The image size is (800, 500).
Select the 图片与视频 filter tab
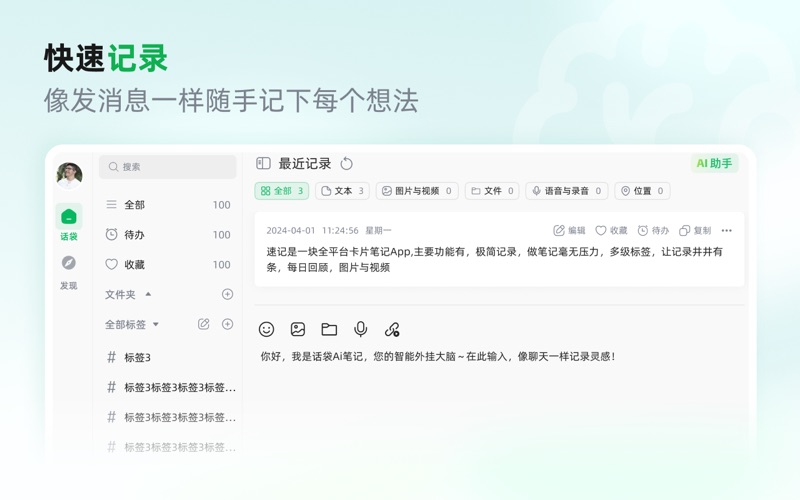pos(417,191)
